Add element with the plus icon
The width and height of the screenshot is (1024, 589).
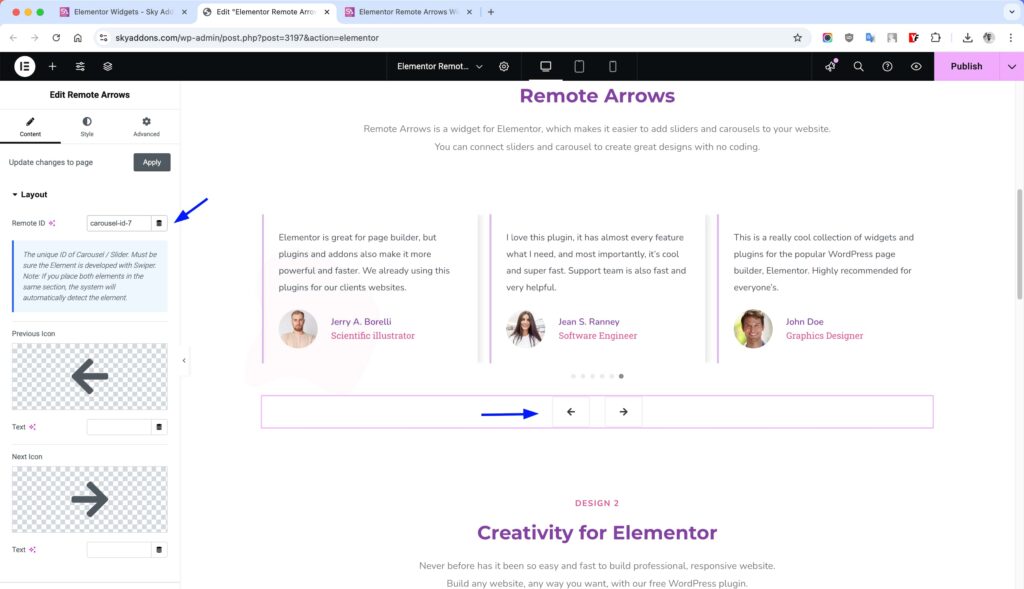click(x=52, y=66)
